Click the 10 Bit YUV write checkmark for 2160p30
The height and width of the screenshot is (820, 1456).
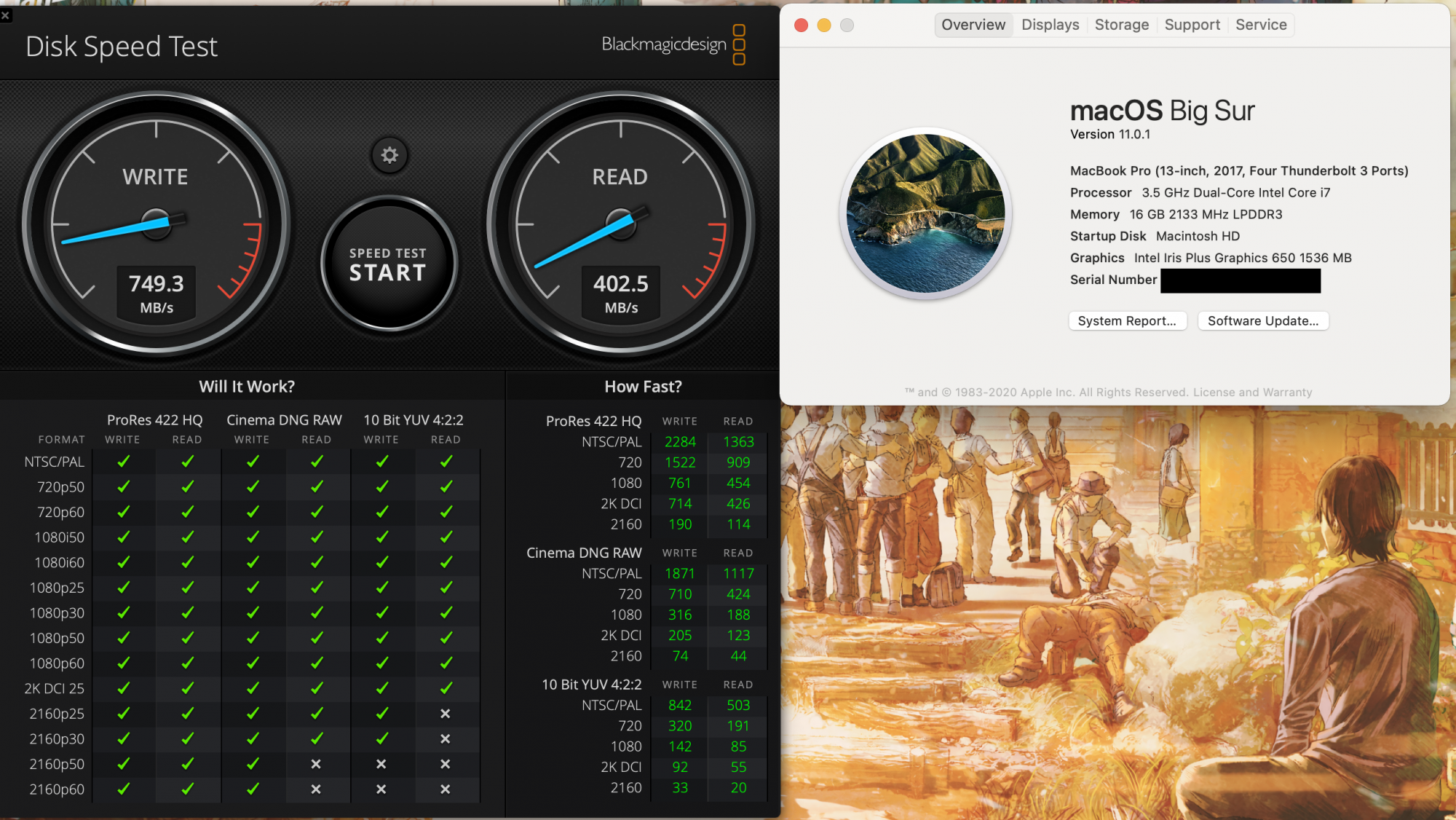click(382, 738)
